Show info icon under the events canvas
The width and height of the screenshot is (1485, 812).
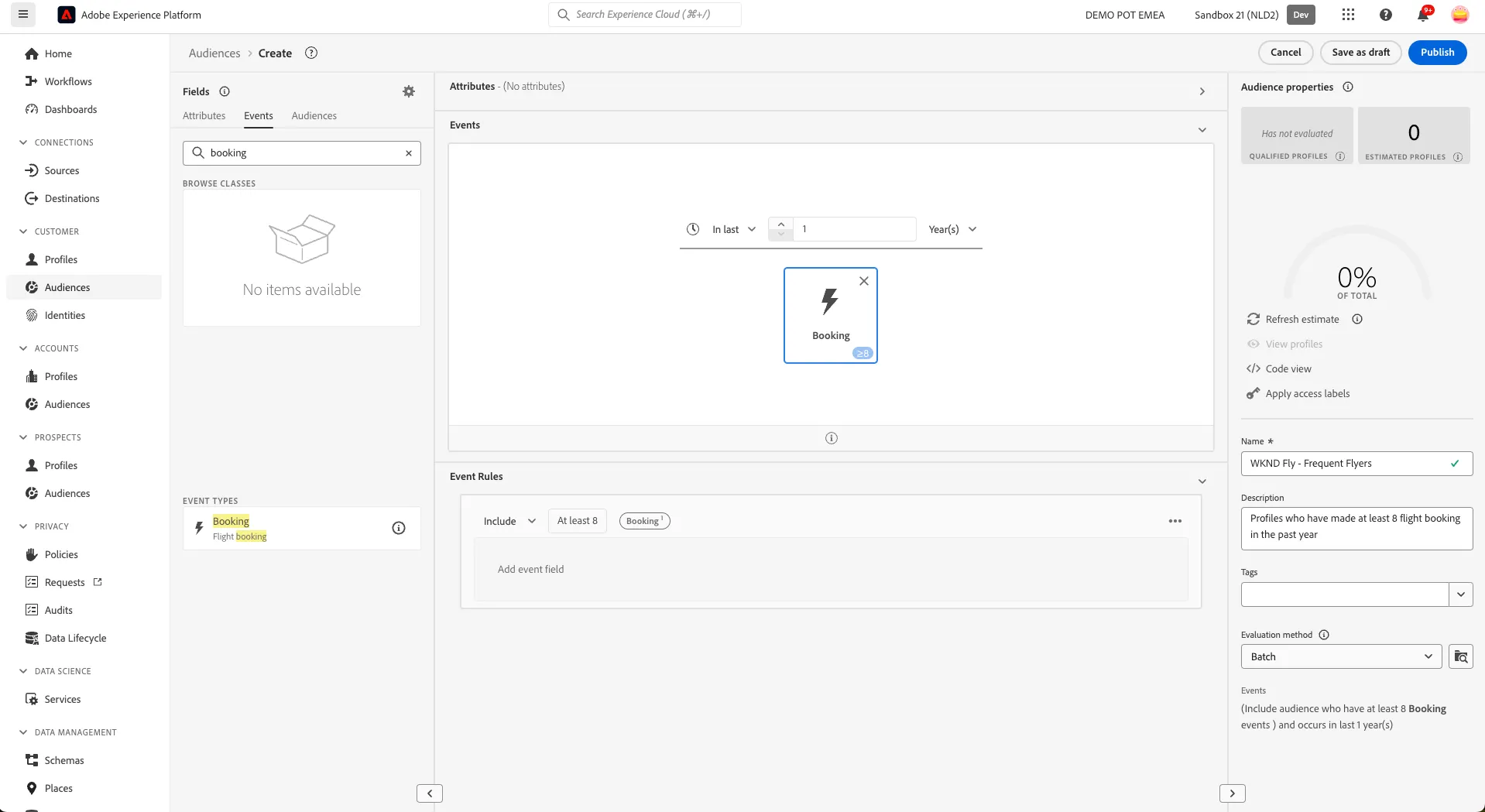(x=832, y=438)
